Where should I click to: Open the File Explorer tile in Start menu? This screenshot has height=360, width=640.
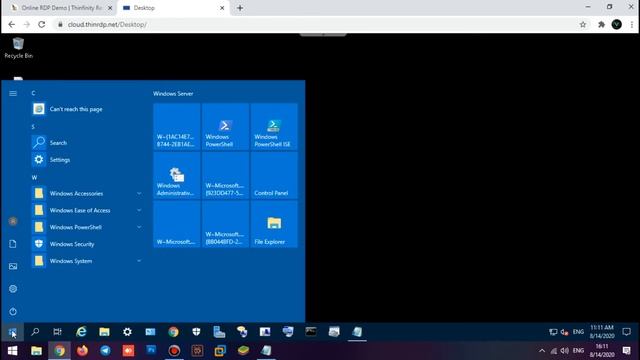click(x=274, y=224)
